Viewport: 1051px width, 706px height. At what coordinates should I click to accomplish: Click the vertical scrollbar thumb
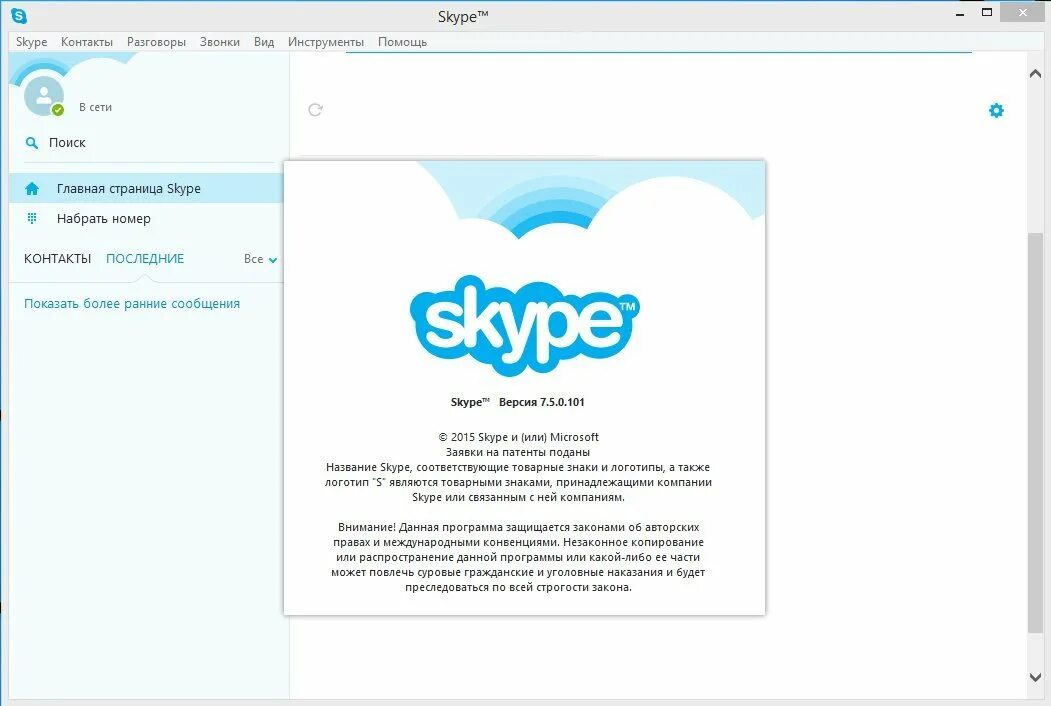click(1036, 432)
